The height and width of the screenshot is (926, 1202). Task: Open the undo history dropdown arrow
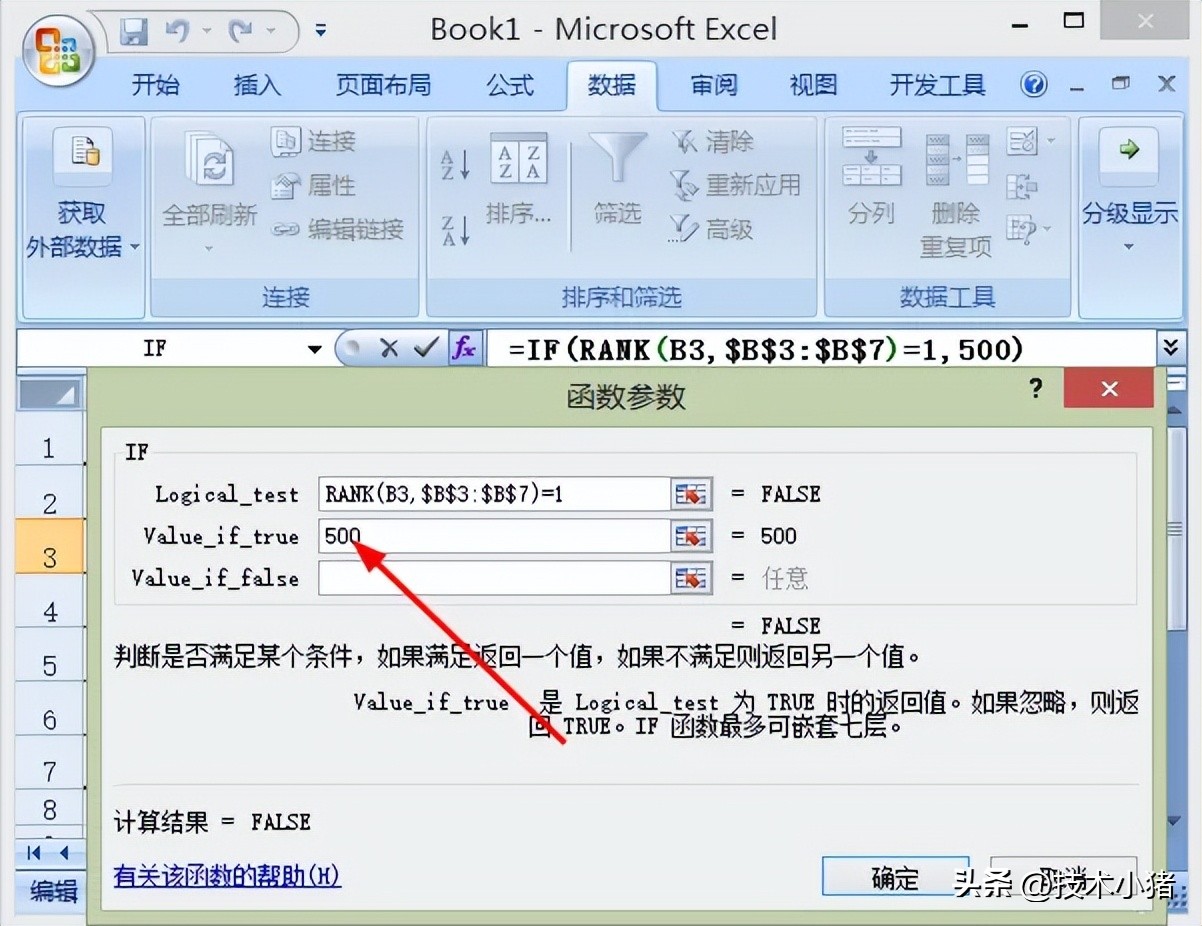[205, 32]
